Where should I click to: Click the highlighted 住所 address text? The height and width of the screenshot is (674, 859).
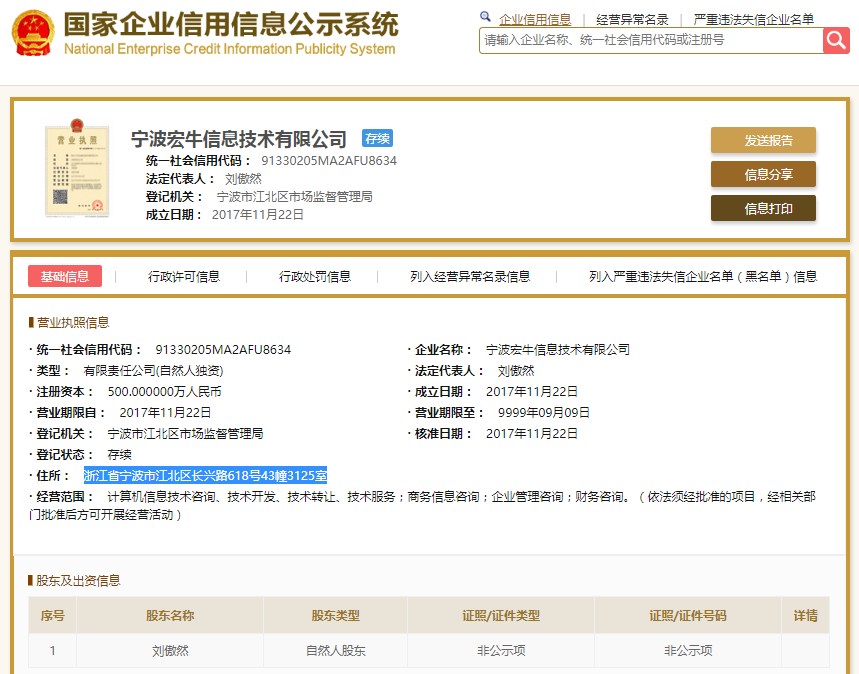point(205,475)
